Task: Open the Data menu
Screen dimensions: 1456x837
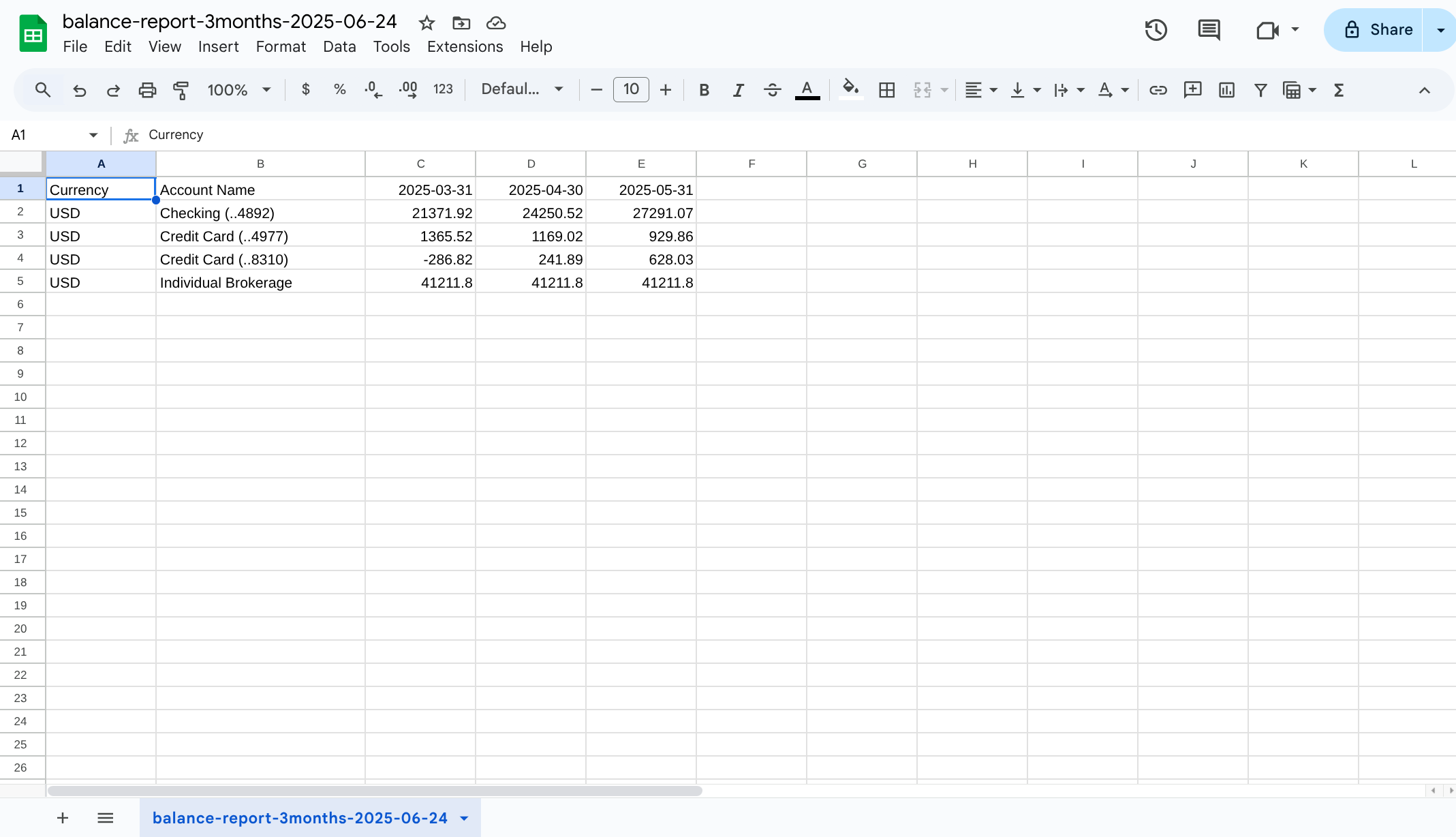Action: (x=339, y=46)
